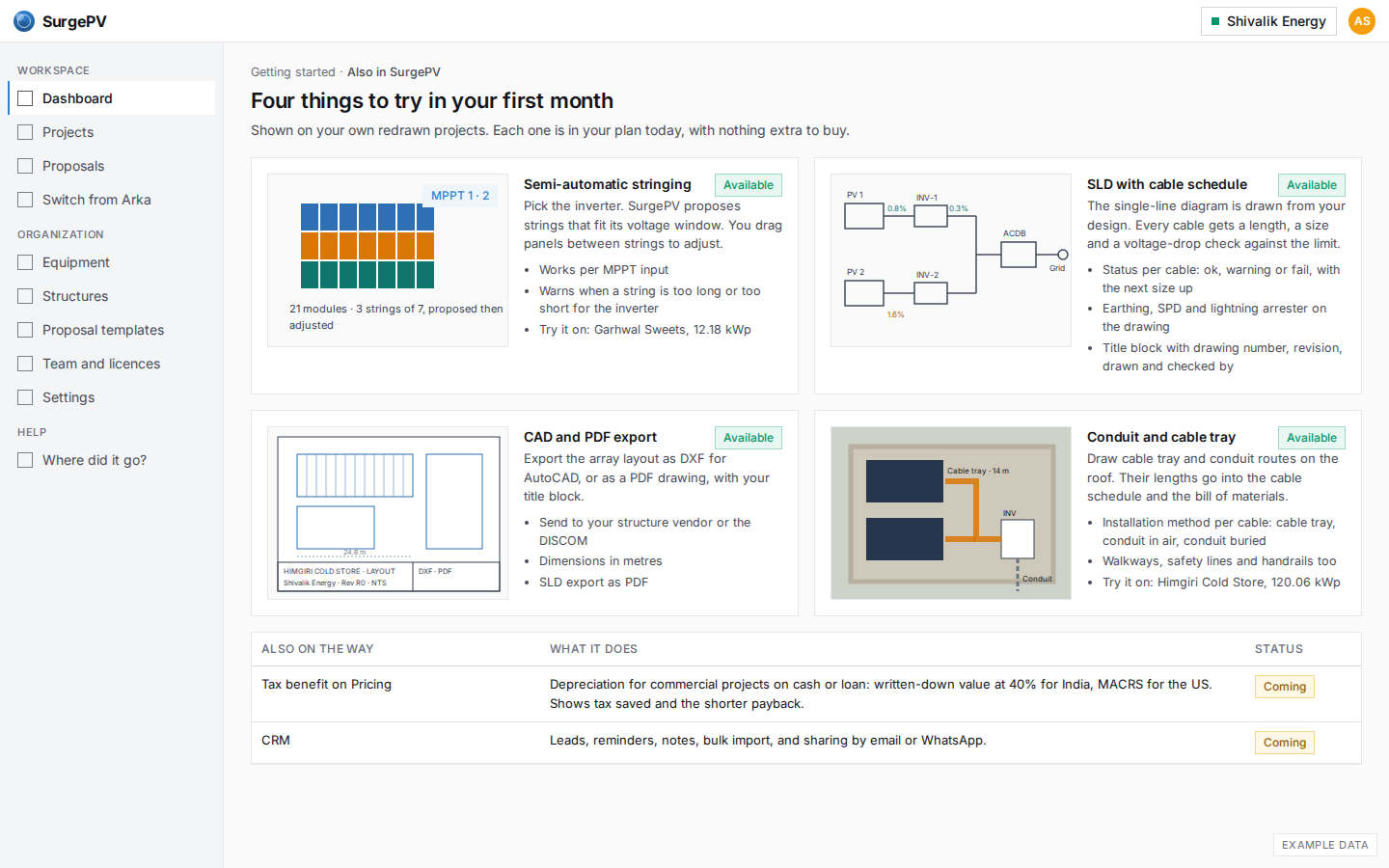1389x868 pixels.
Task: Click the Proposal templates icon
Action: point(25,330)
